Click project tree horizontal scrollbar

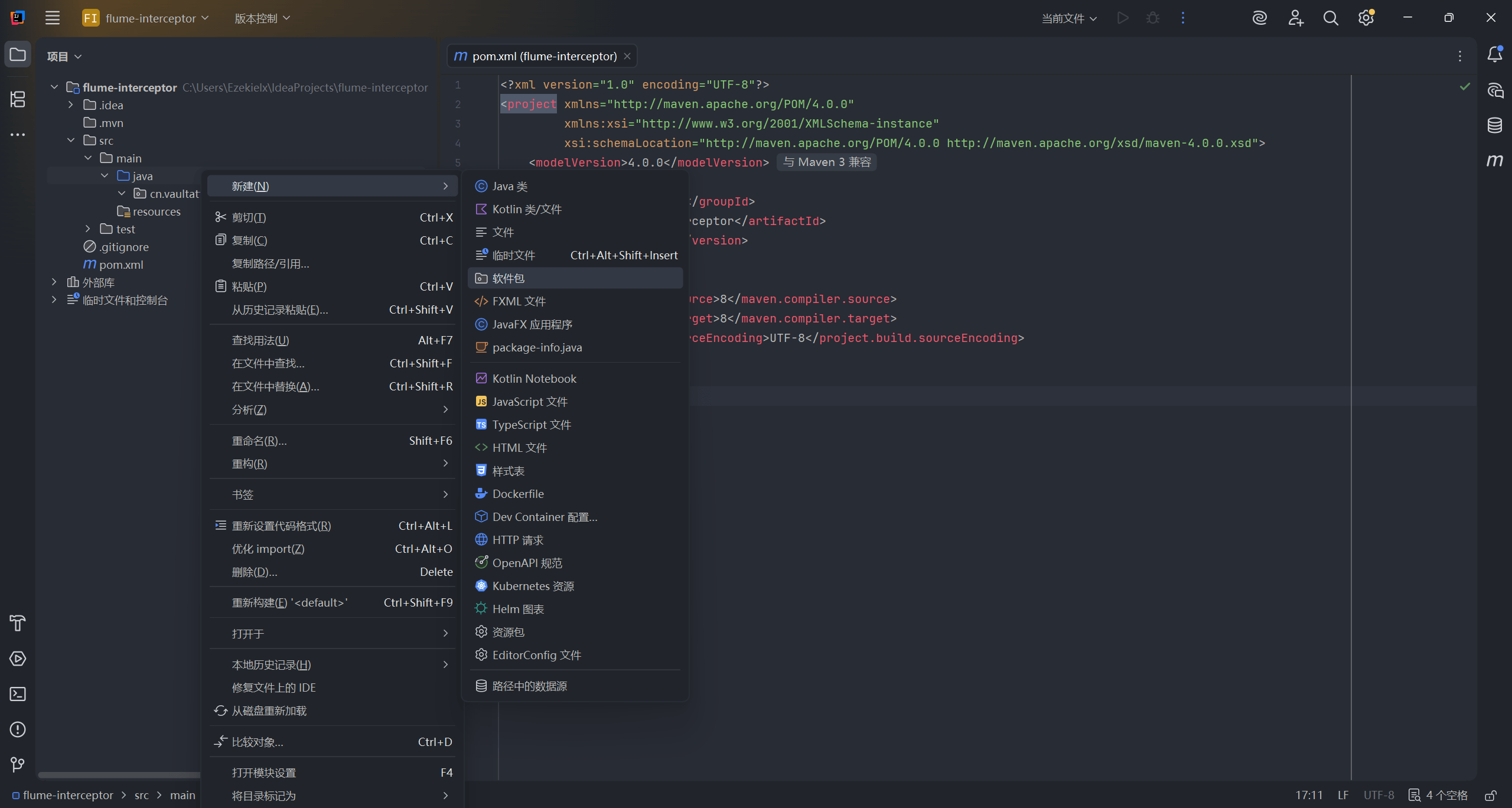click(x=120, y=775)
